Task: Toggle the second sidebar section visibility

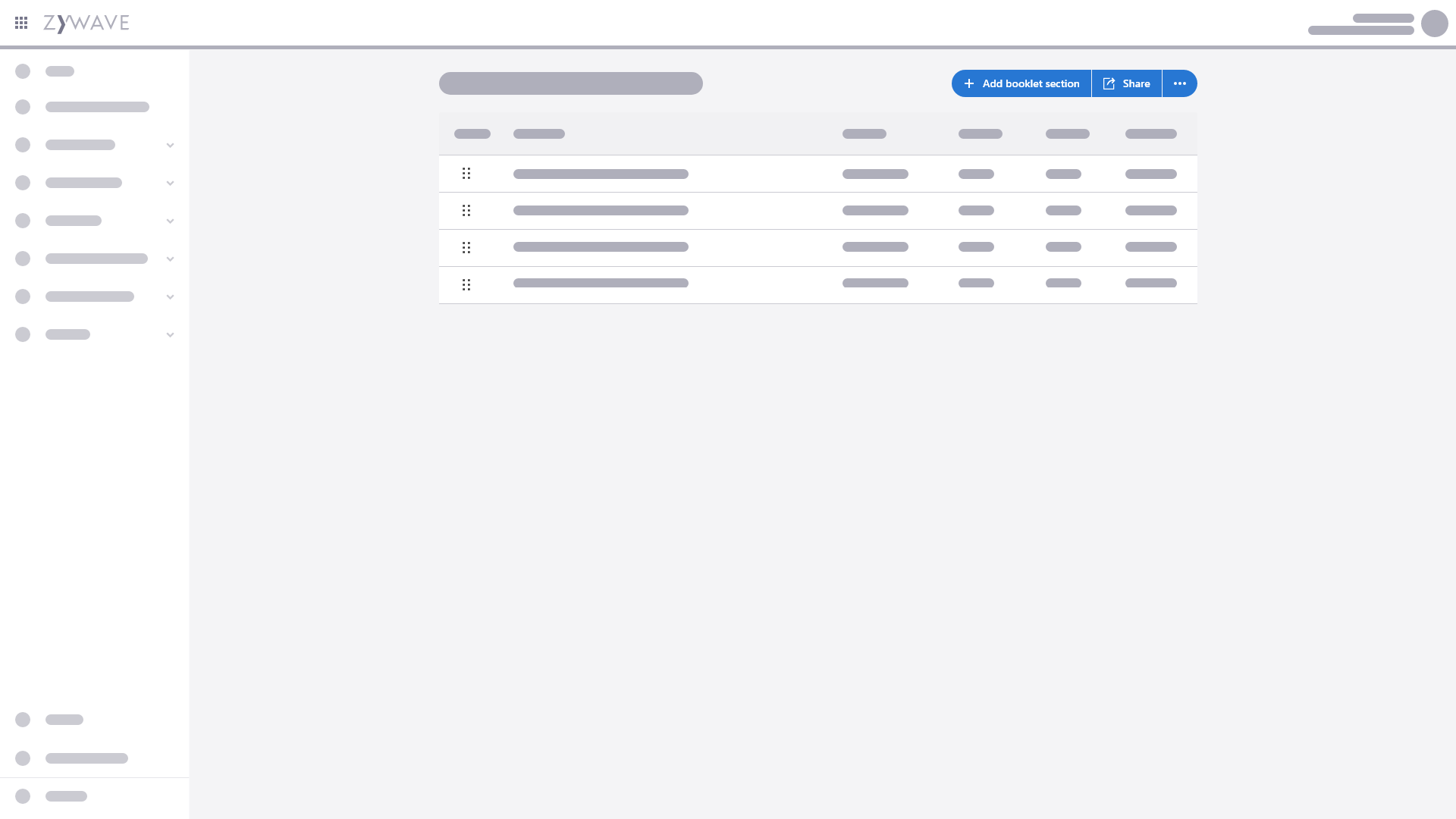Action: (x=170, y=183)
